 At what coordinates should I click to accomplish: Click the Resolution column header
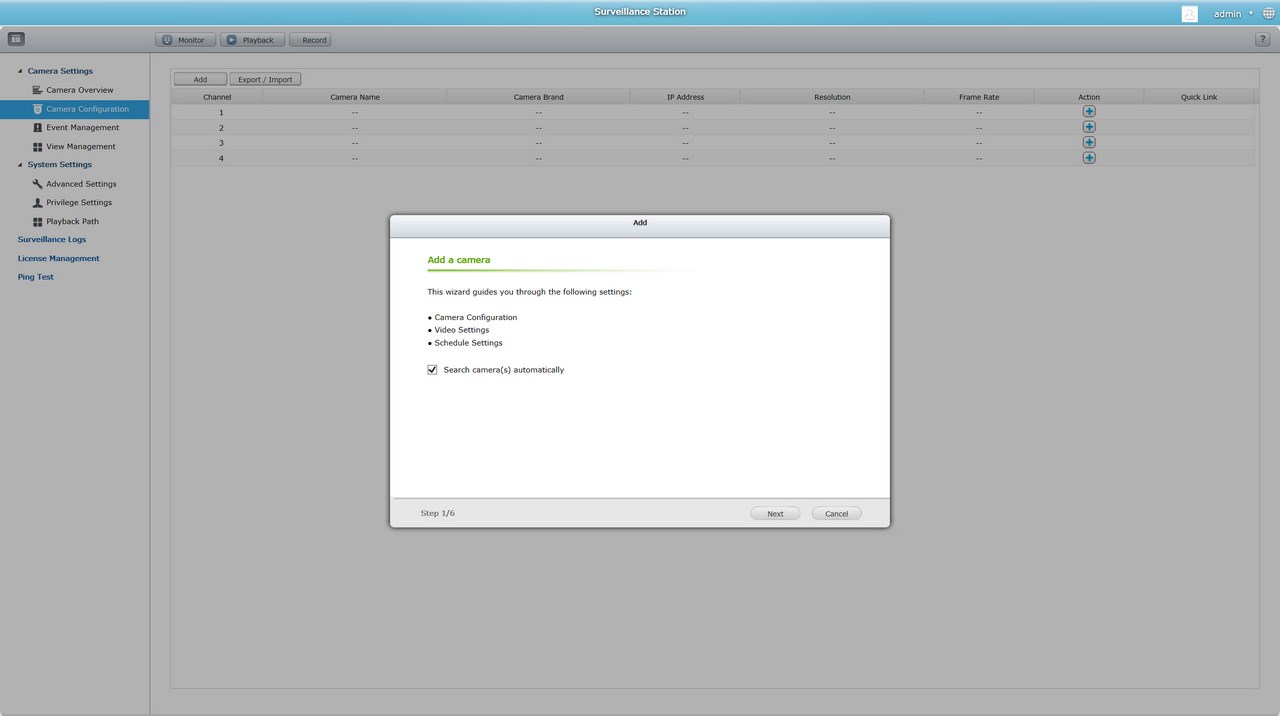(832, 97)
